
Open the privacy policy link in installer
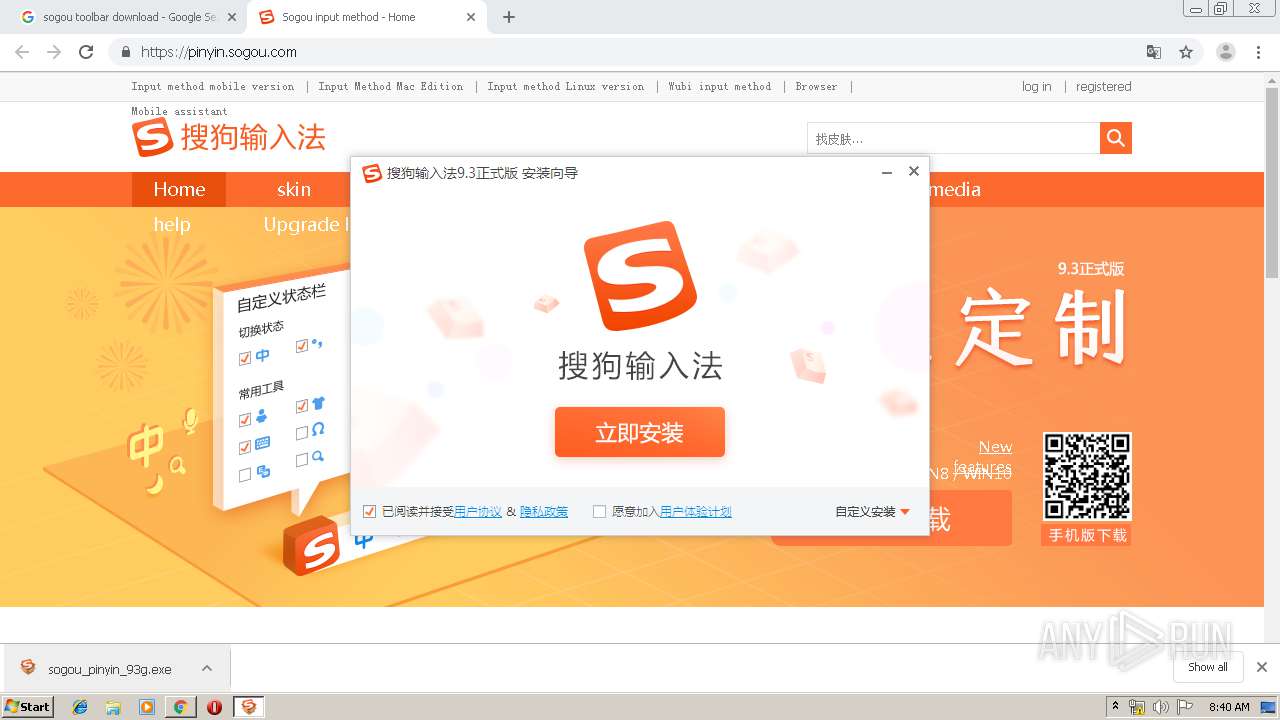pyautogui.click(x=544, y=512)
